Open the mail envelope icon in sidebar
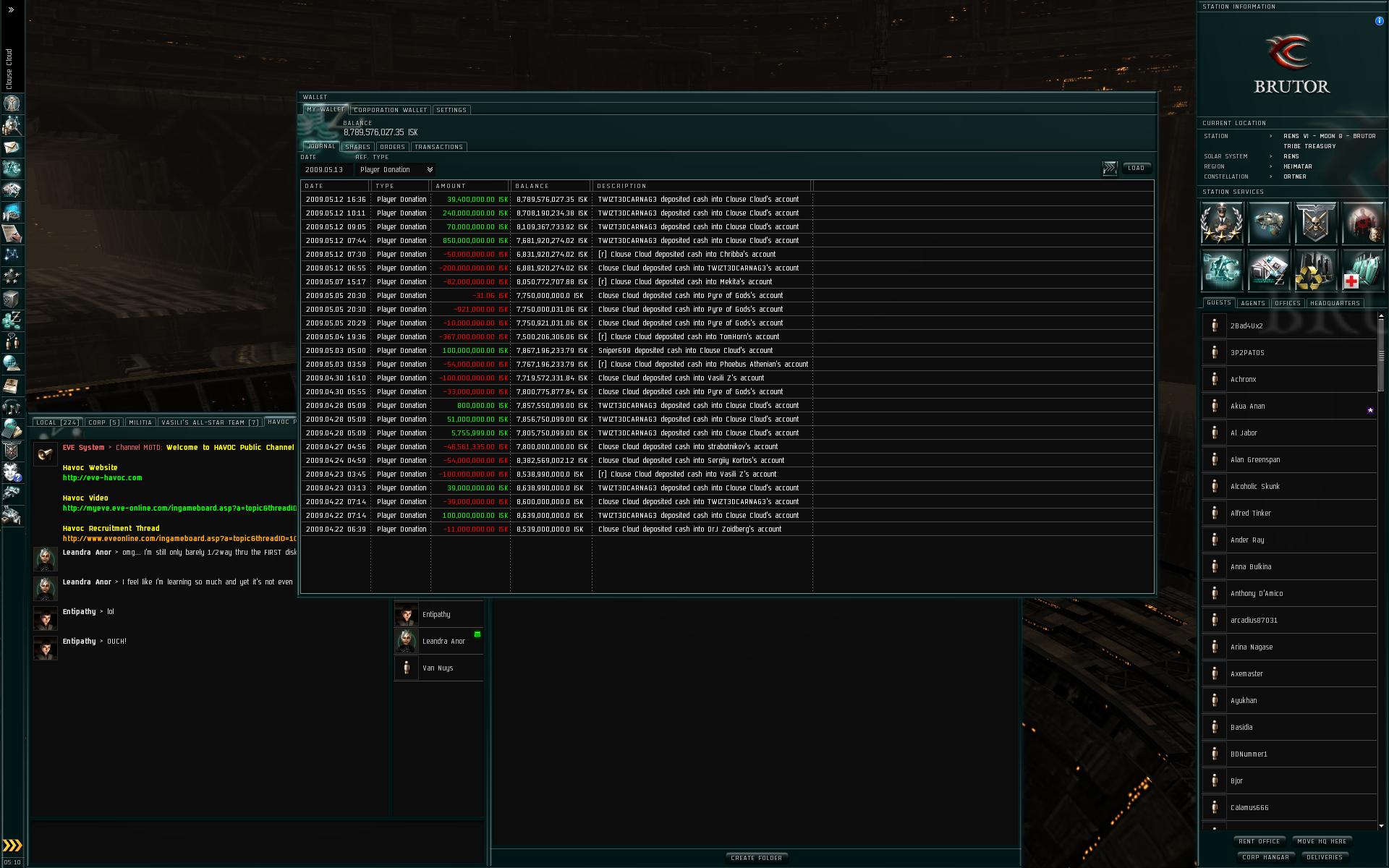This screenshot has height=868, width=1389. tap(12, 147)
